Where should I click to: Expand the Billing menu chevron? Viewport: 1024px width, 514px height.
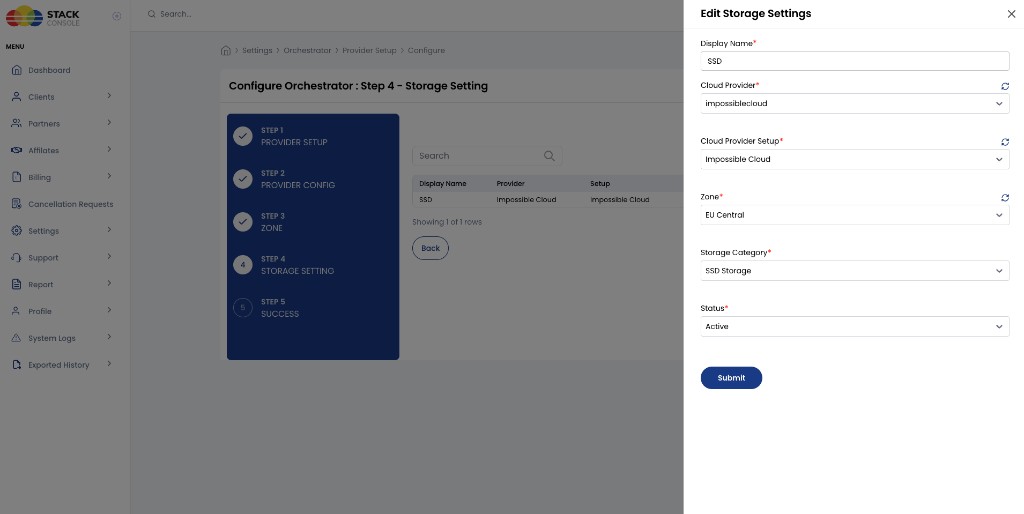click(109, 176)
